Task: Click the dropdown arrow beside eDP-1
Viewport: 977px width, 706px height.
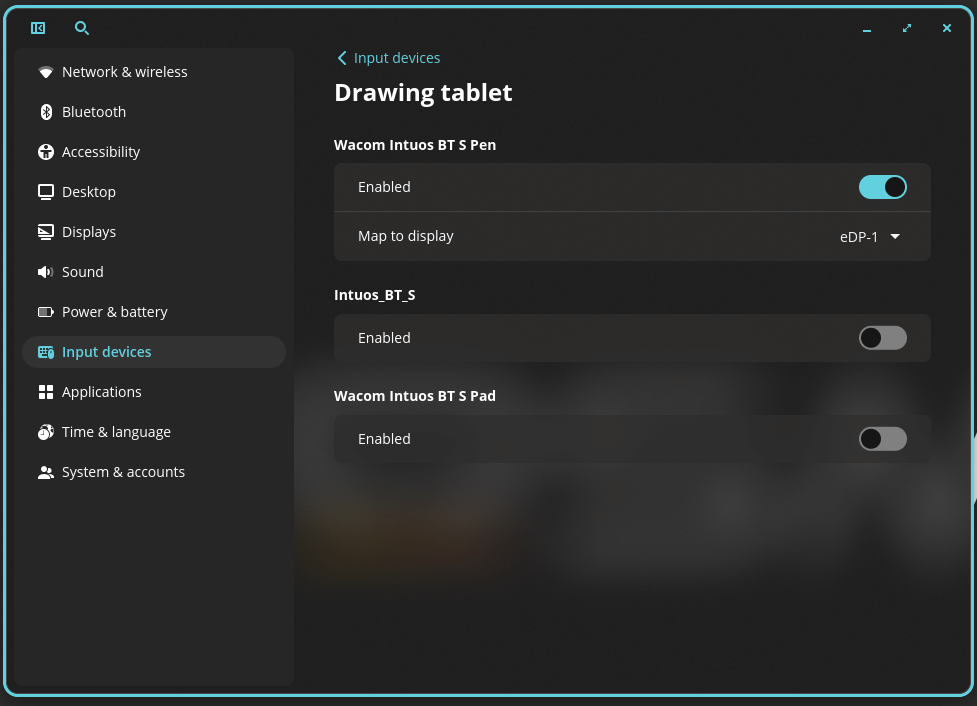Action: pos(895,237)
